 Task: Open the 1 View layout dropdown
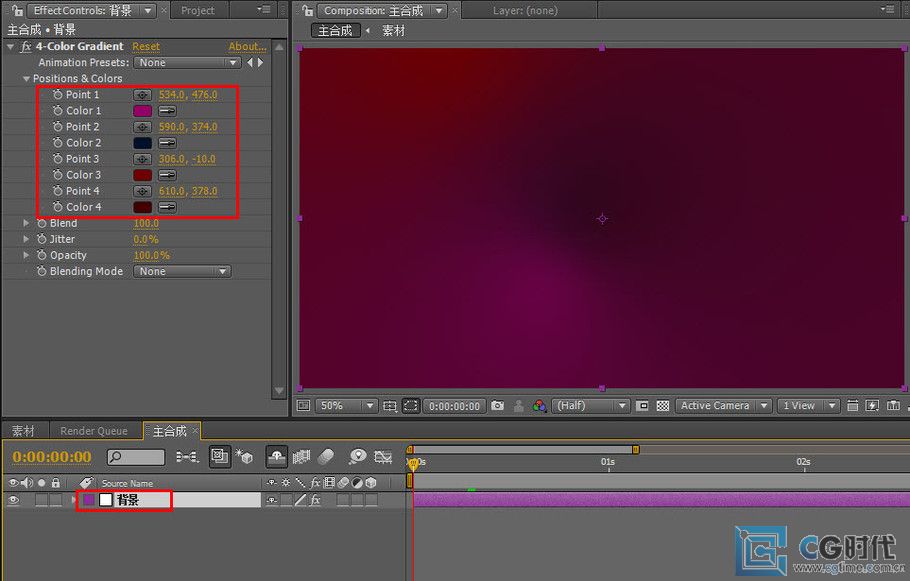pos(807,406)
